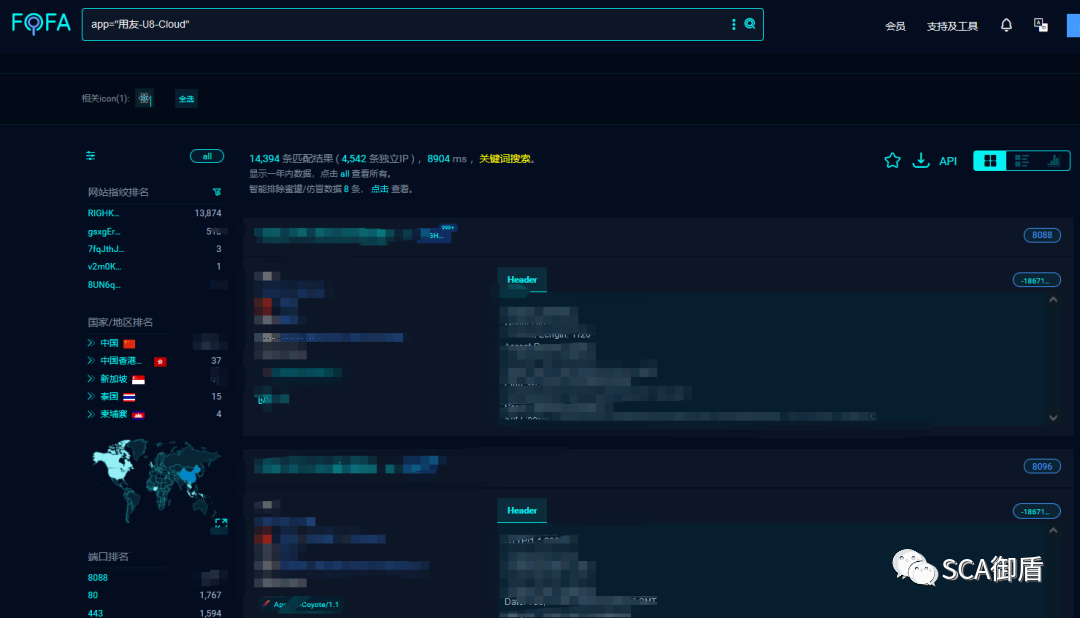Click second result's -18671... icon hash badge
This screenshot has height=618, width=1080.
tap(1036, 511)
